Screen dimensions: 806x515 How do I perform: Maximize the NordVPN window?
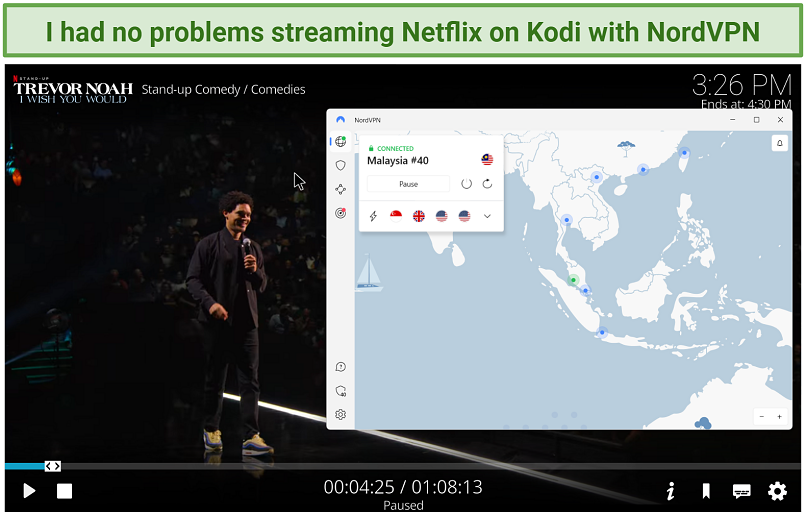point(756,120)
